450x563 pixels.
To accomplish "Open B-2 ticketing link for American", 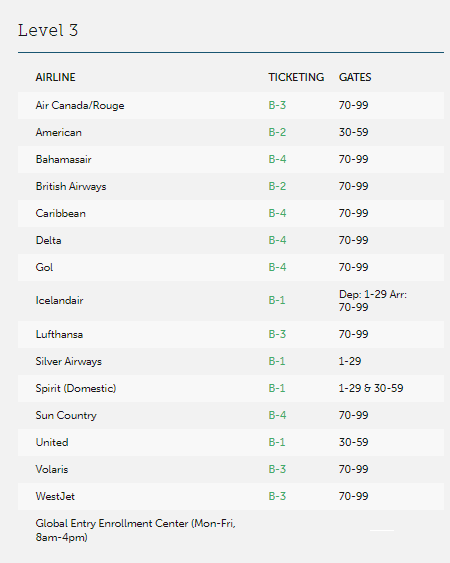I will click(277, 132).
